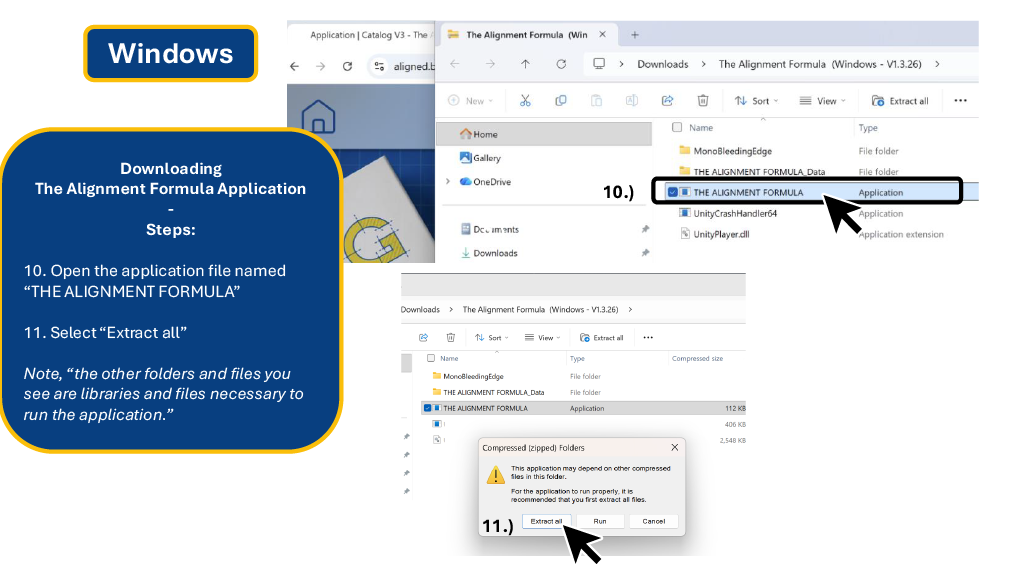
Task: Open the Sort dropdown
Action: (x=758, y=101)
